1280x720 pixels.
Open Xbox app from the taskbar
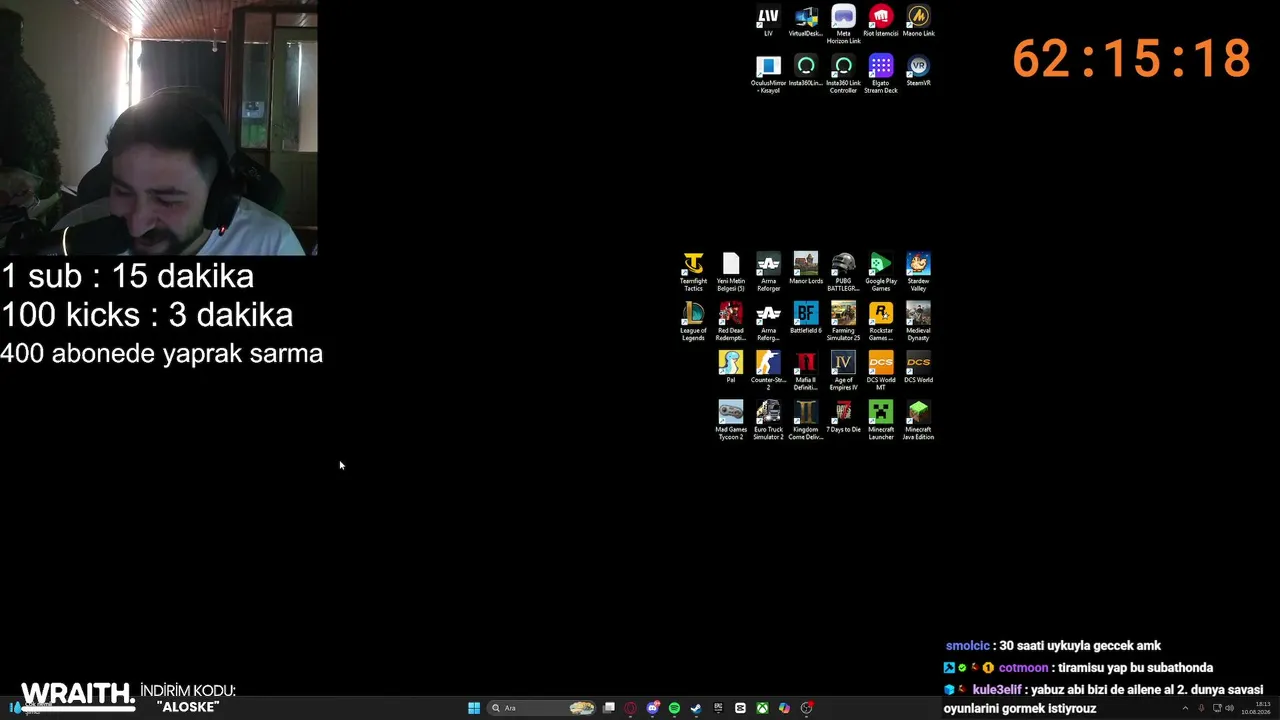click(x=762, y=708)
